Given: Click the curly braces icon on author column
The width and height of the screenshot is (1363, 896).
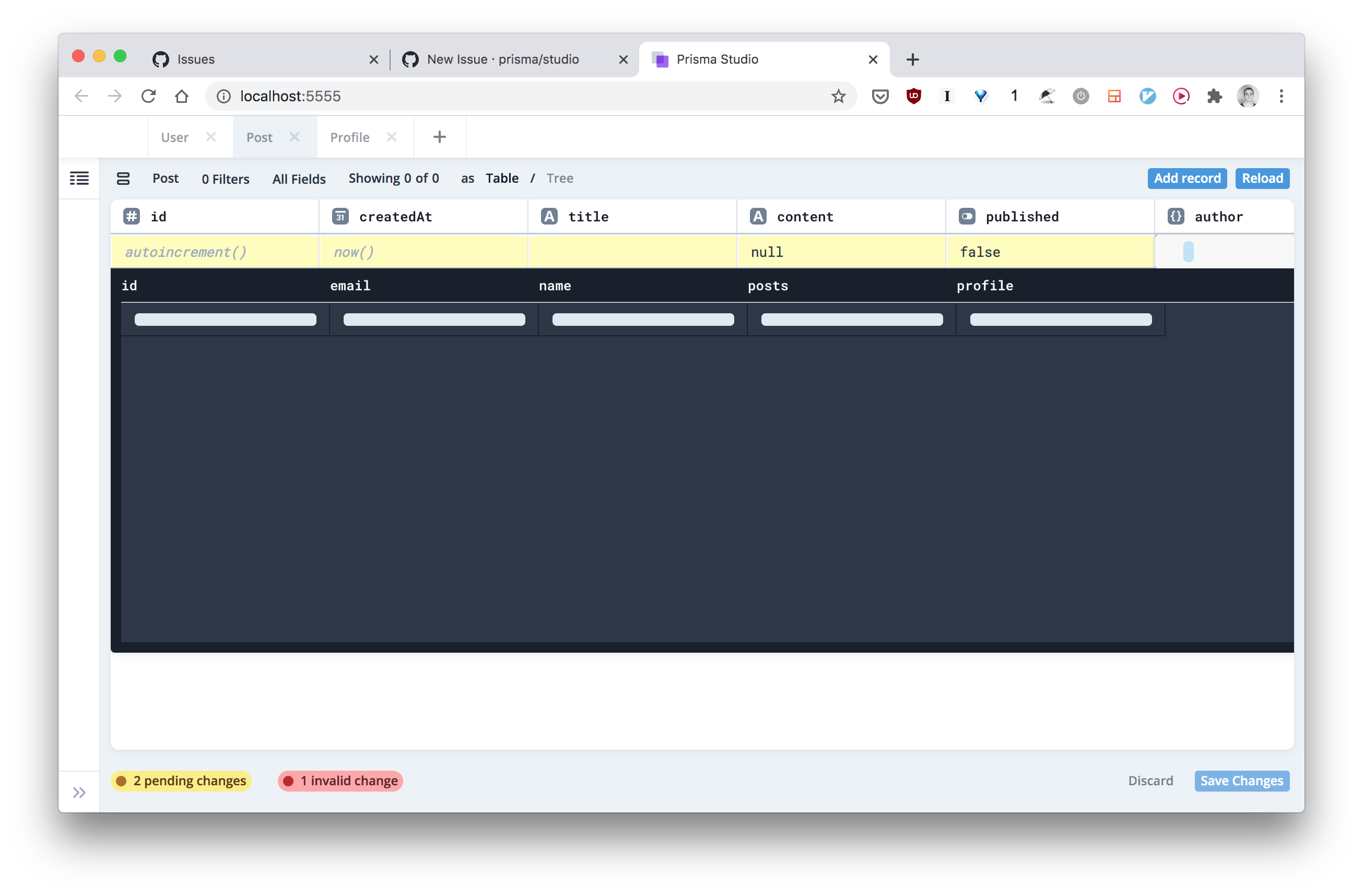Looking at the screenshot, I should [1176, 216].
